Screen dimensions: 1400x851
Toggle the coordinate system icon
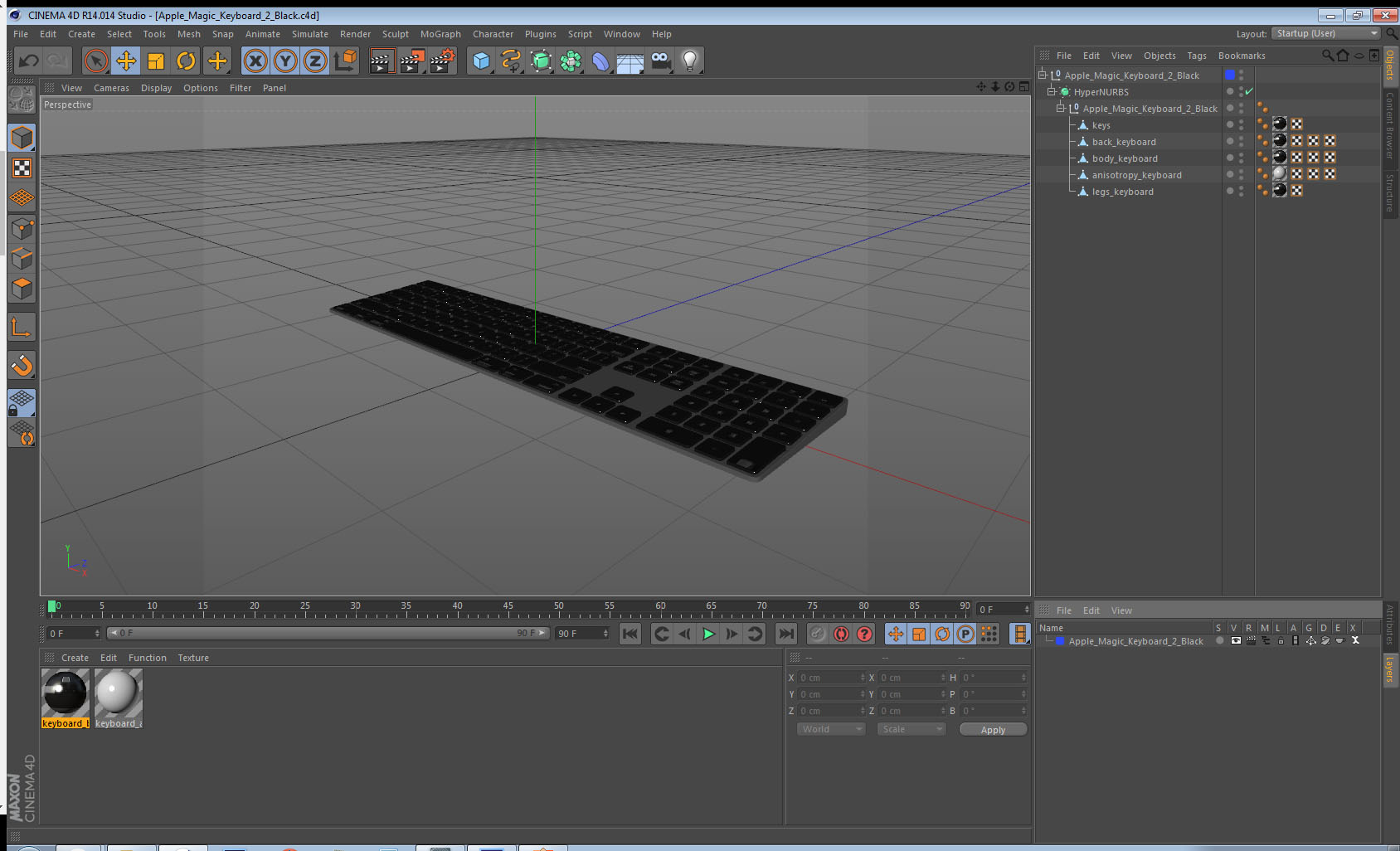click(x=345, y=61)
